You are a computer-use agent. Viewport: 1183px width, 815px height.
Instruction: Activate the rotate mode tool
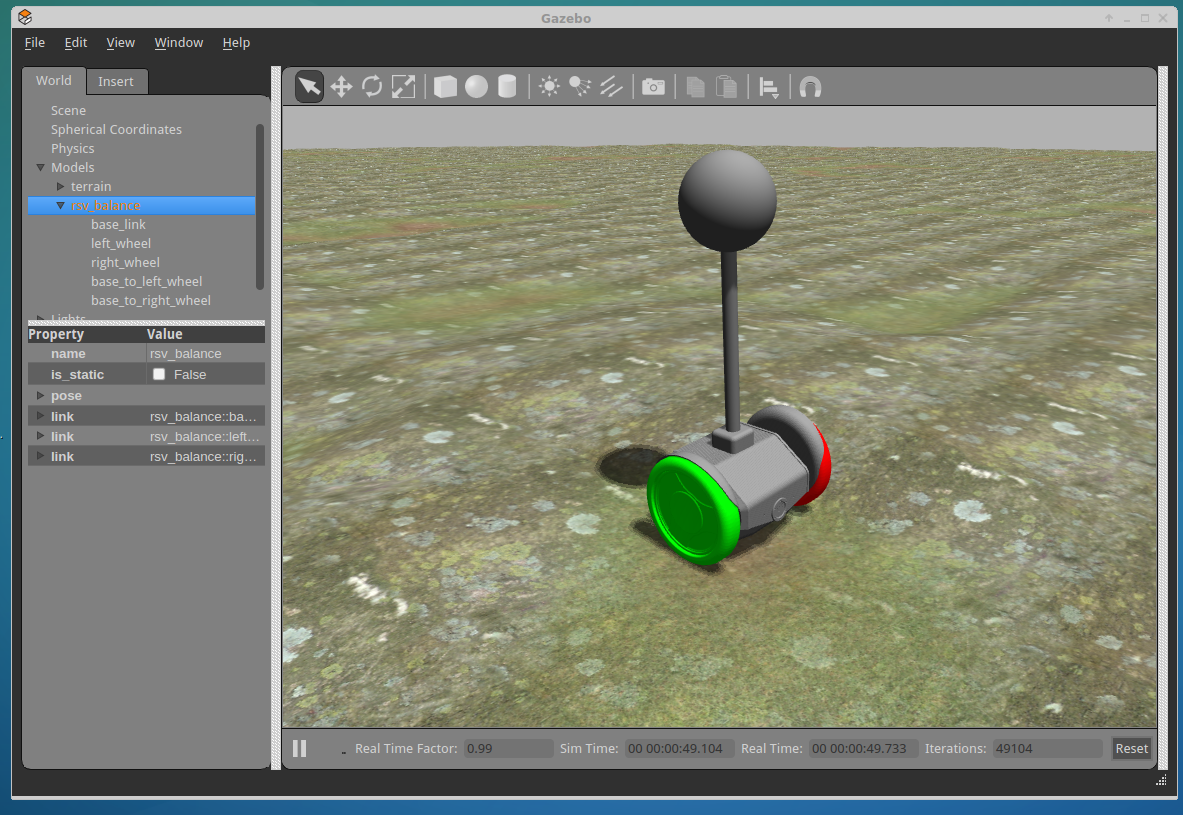click(372, 87)
